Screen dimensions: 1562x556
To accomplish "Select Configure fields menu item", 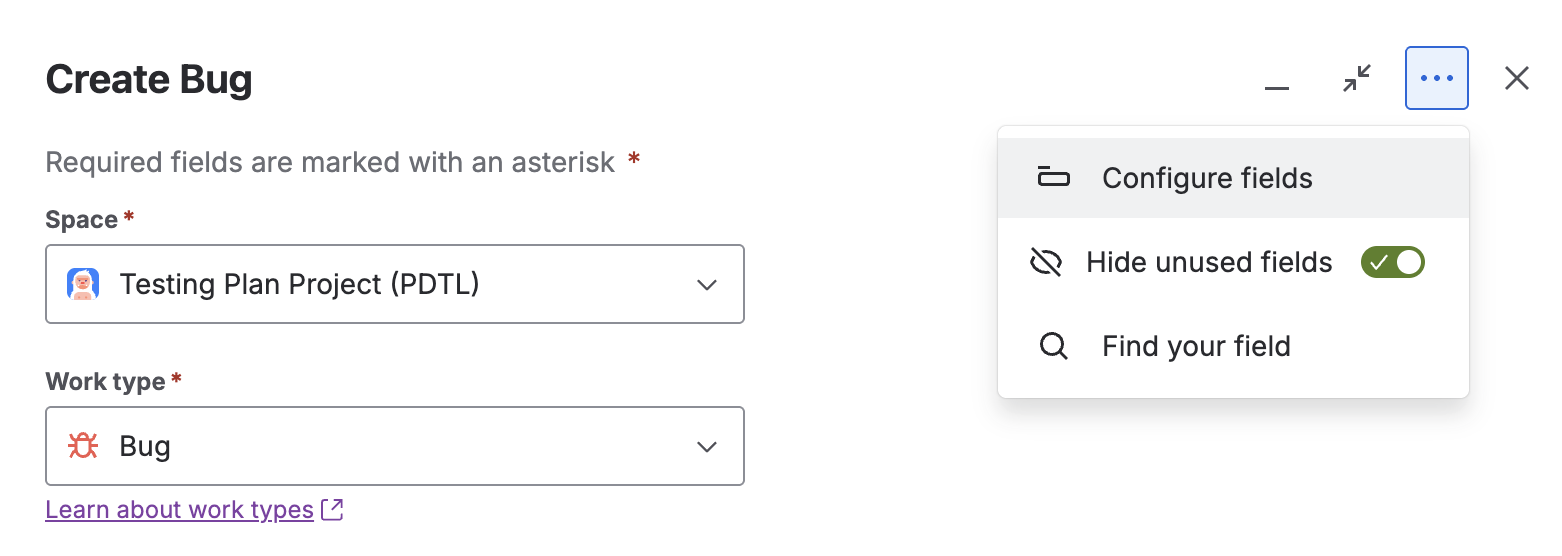I will (1207, 178).
